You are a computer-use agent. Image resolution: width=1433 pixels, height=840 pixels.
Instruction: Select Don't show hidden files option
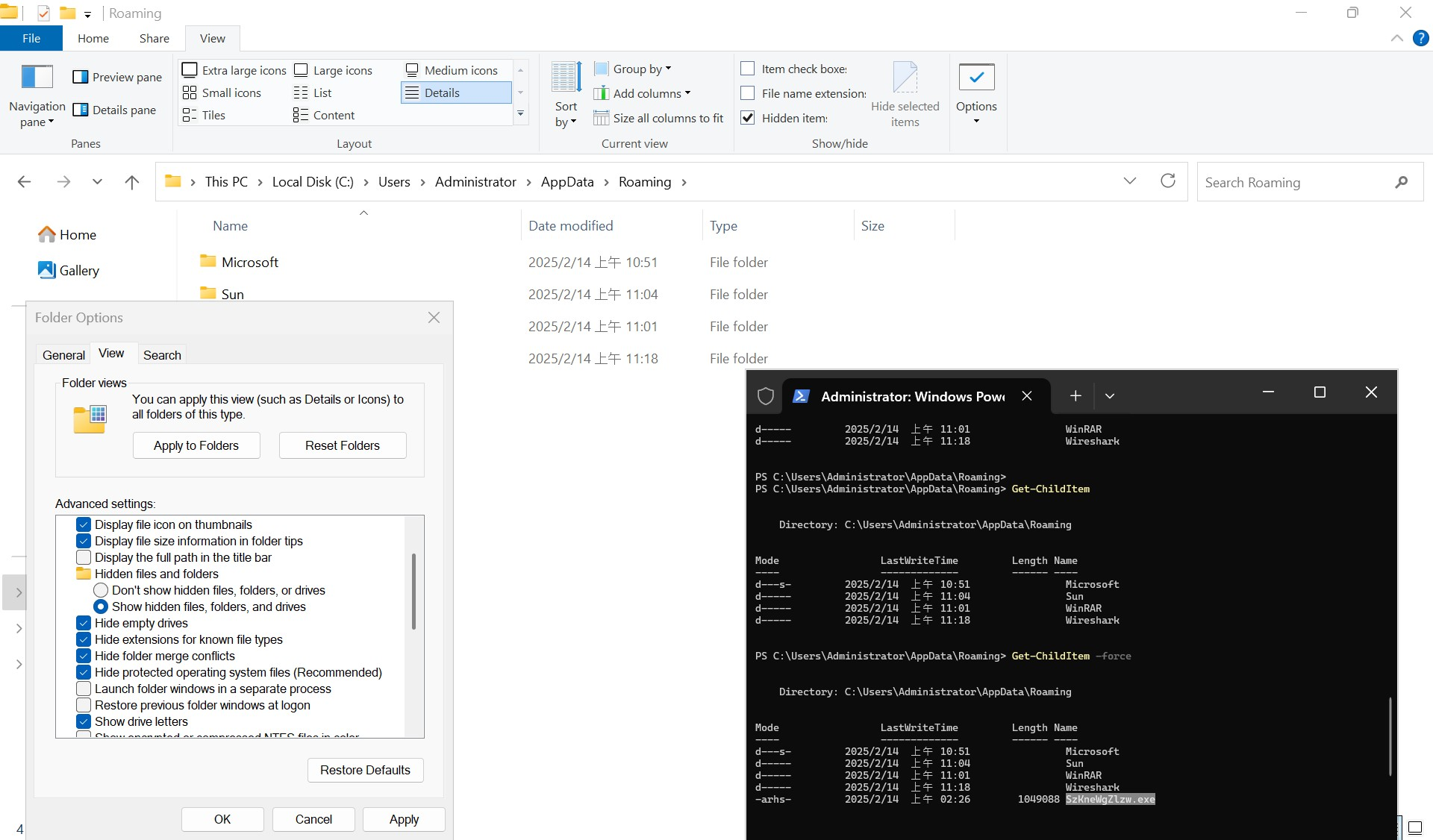pyautogui.click(x=102, y=590)
